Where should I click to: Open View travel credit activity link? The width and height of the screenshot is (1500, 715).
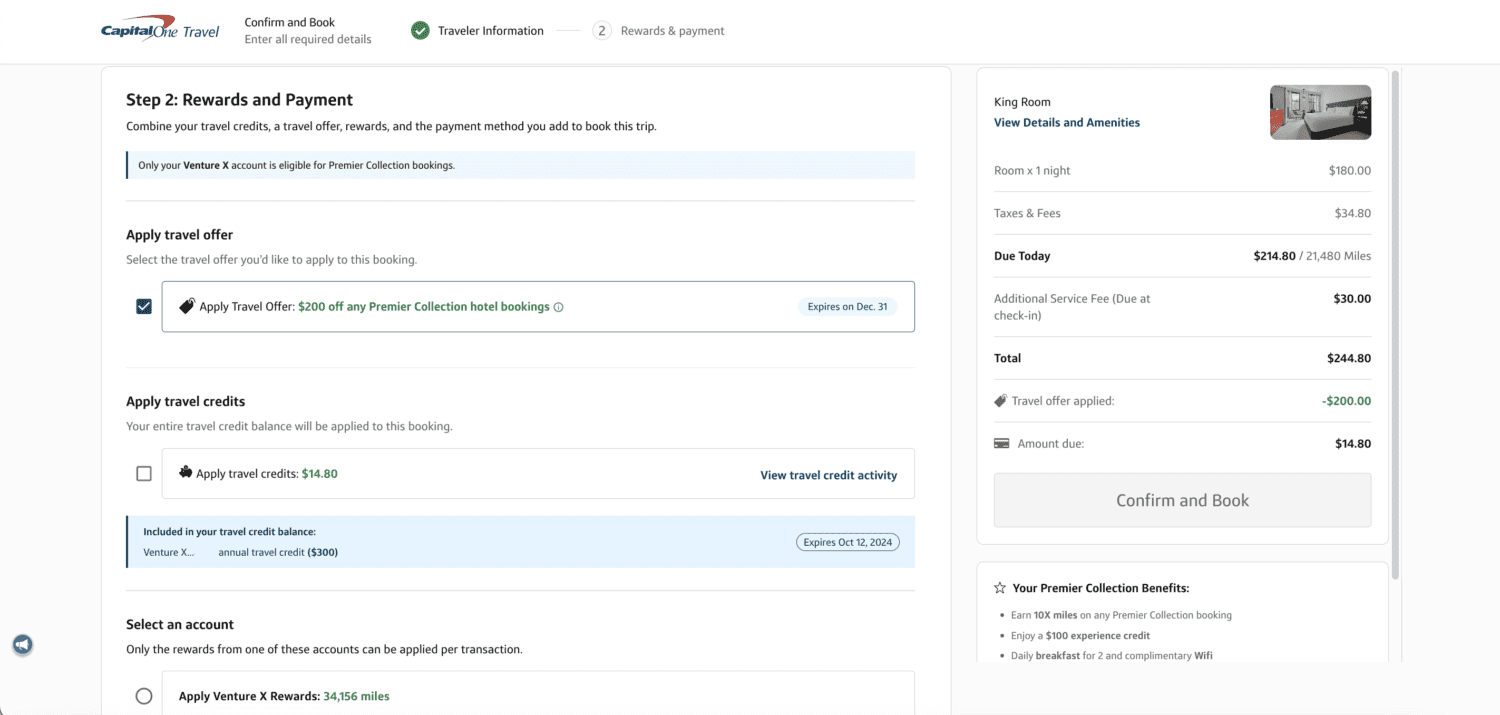coord(828,475)
